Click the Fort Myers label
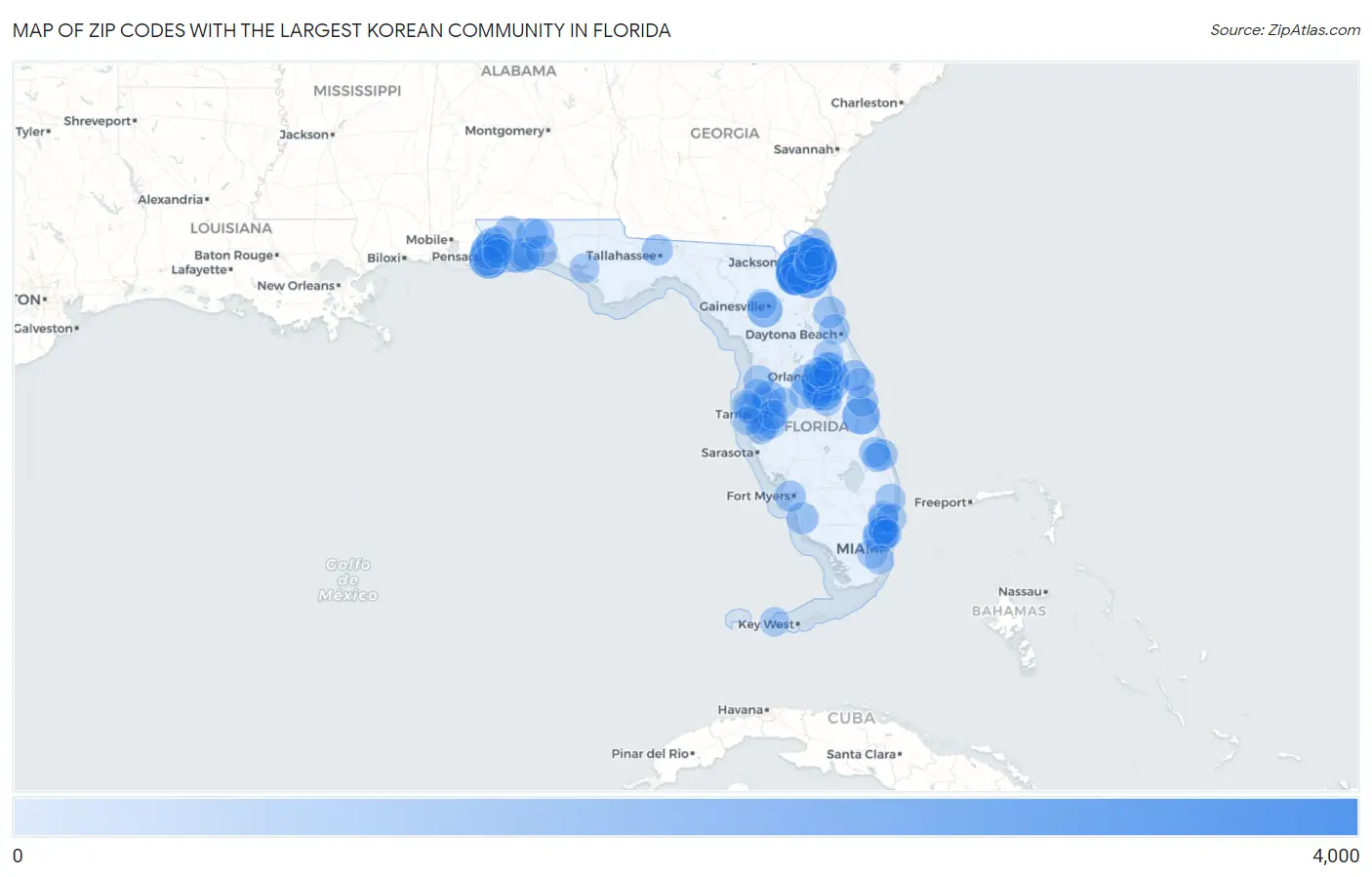1372x877 pixels. [x=759, y=497]
